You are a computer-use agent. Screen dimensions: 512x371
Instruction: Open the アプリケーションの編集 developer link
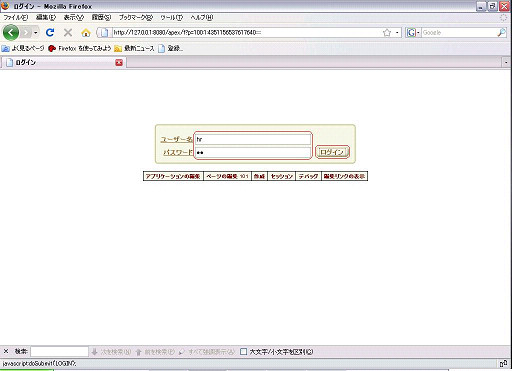173,176
